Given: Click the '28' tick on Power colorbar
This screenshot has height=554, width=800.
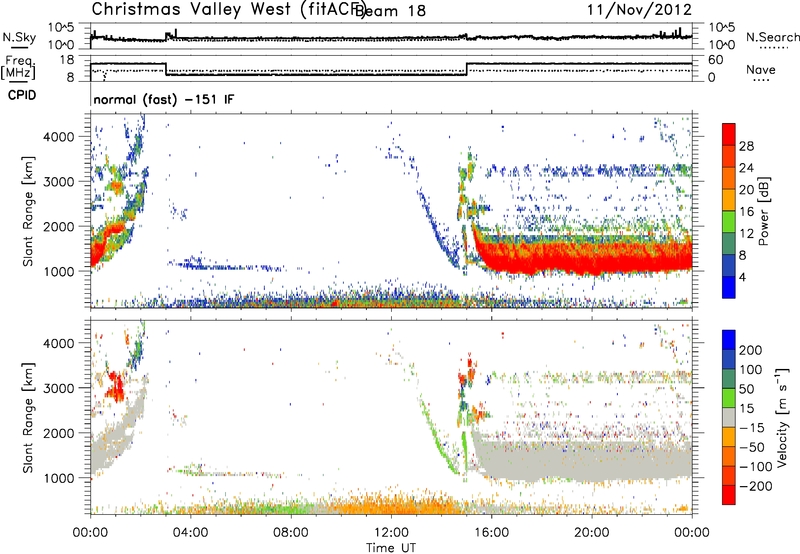Looking at the screenshot, I should point(746,146).
